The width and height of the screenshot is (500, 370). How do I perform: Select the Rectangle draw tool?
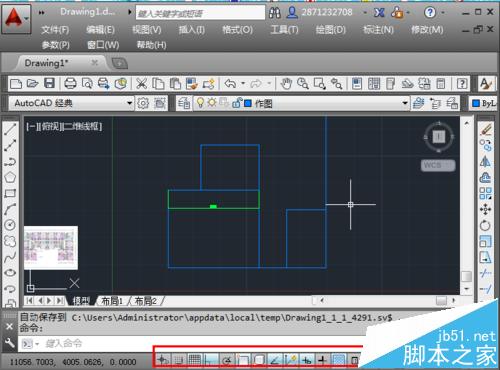pos(10,193)
